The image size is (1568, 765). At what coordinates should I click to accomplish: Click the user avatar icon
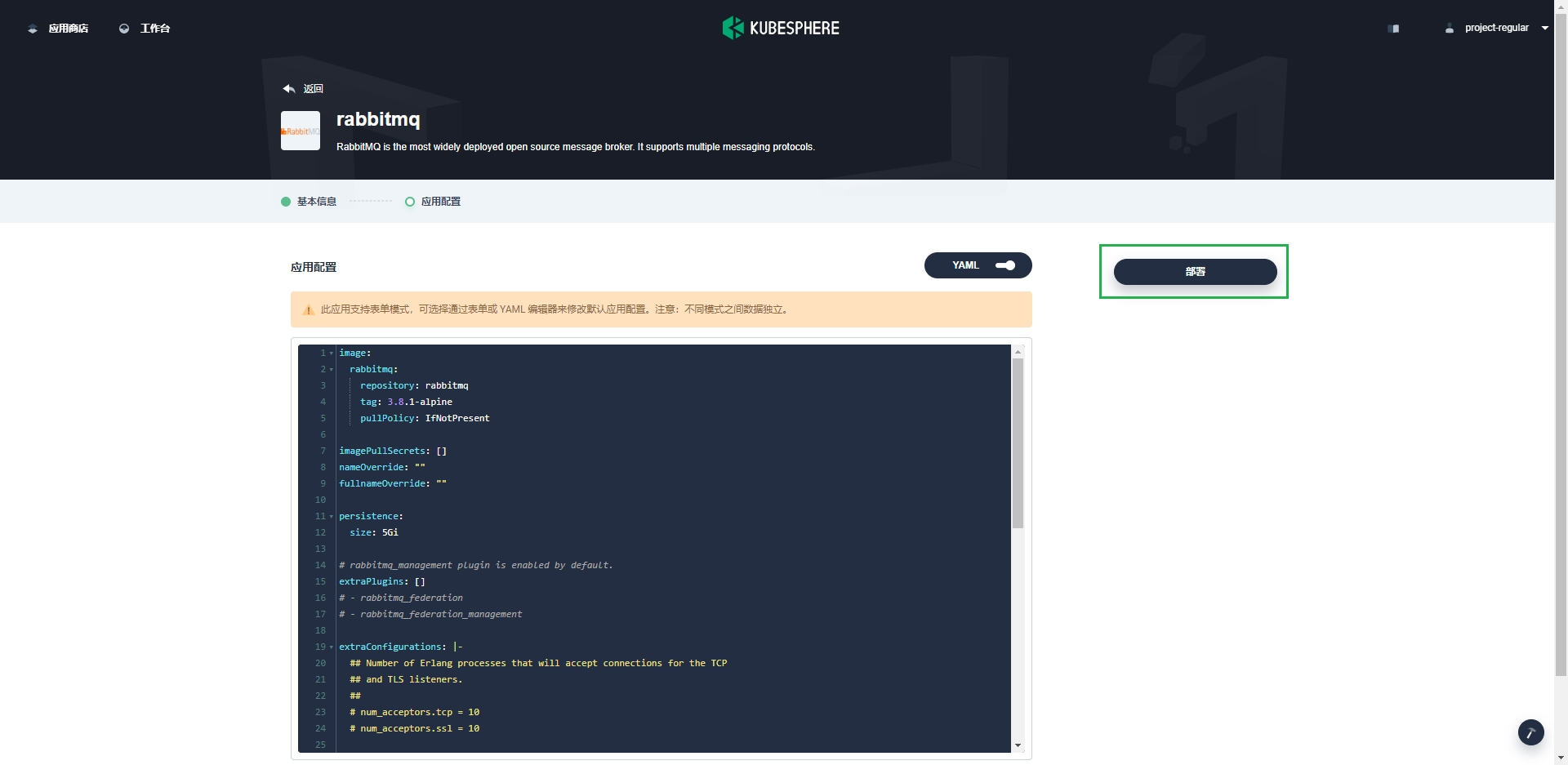pyautogui.click(x=1450, y=29)
